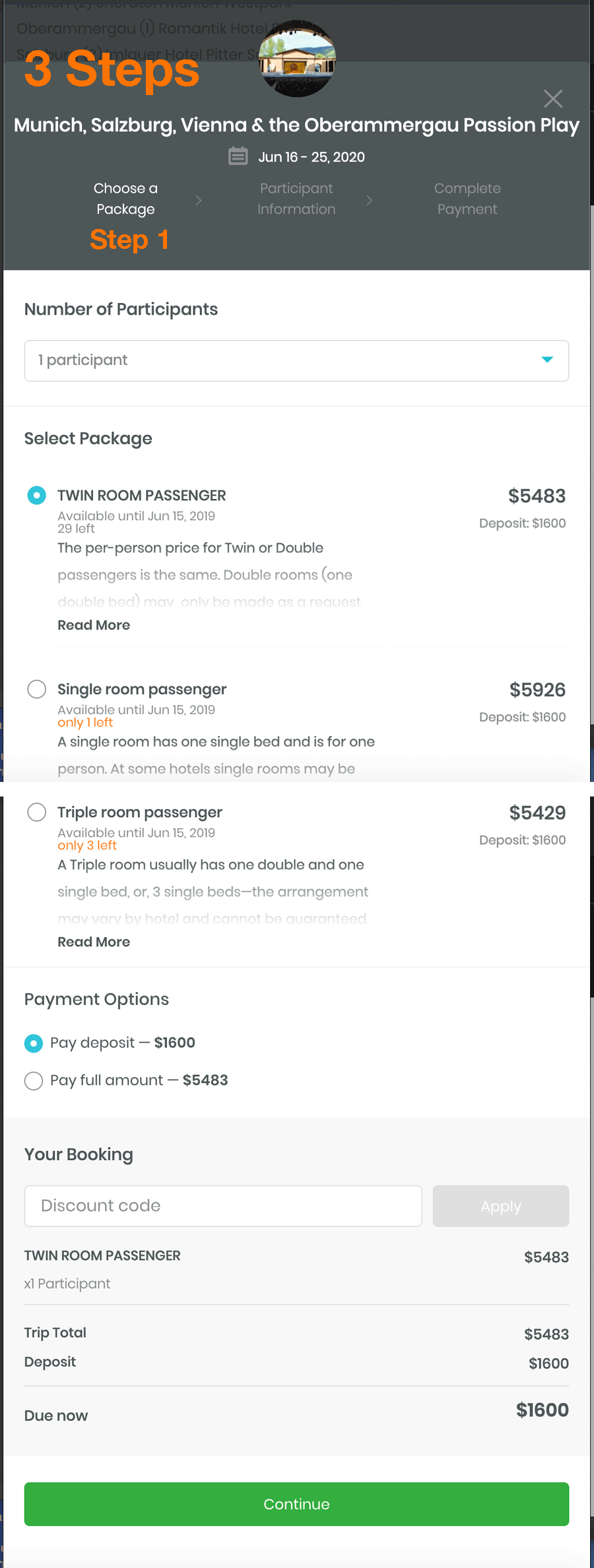Open participant dropdown via blue arrow
Viewport: 594px width, 1568px height.
pyautogui.click(x=547, y=360)
